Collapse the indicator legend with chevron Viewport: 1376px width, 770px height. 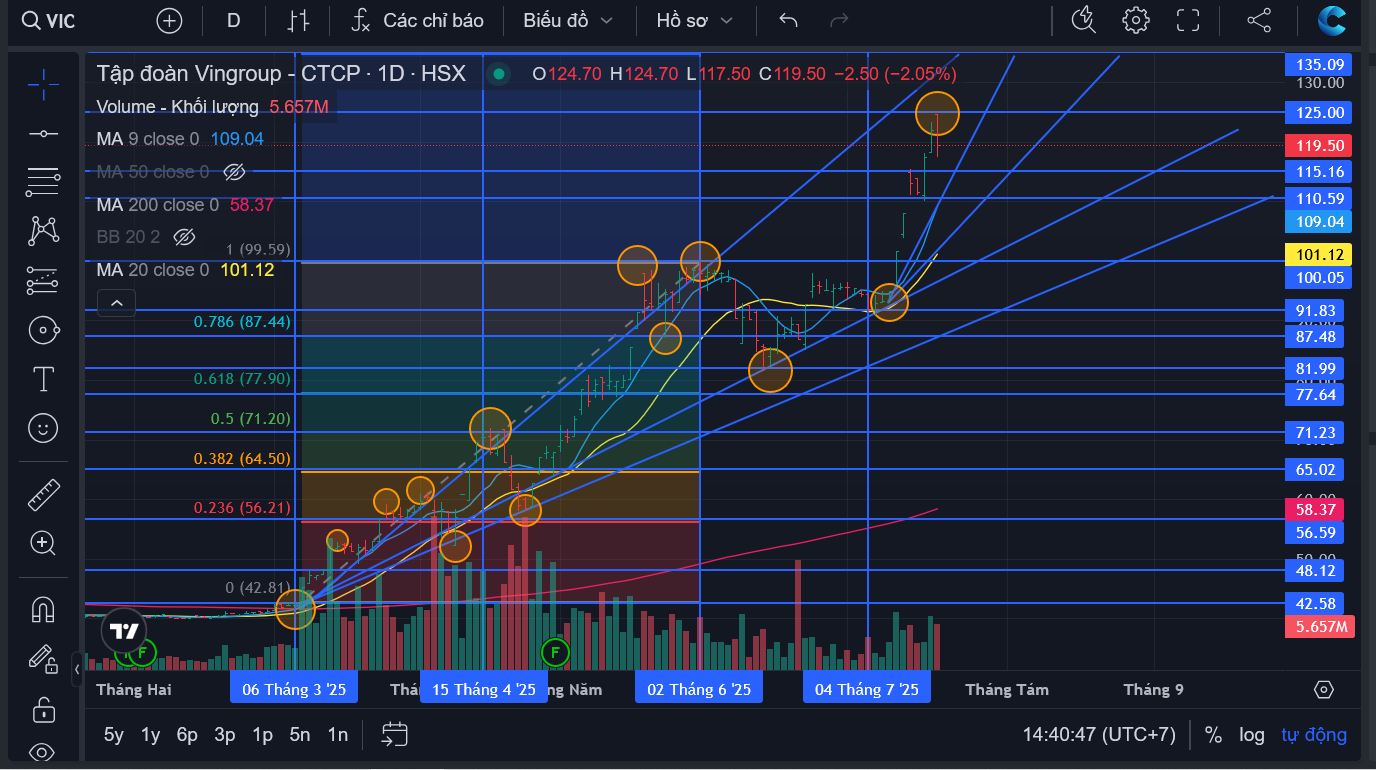[116, 302]
